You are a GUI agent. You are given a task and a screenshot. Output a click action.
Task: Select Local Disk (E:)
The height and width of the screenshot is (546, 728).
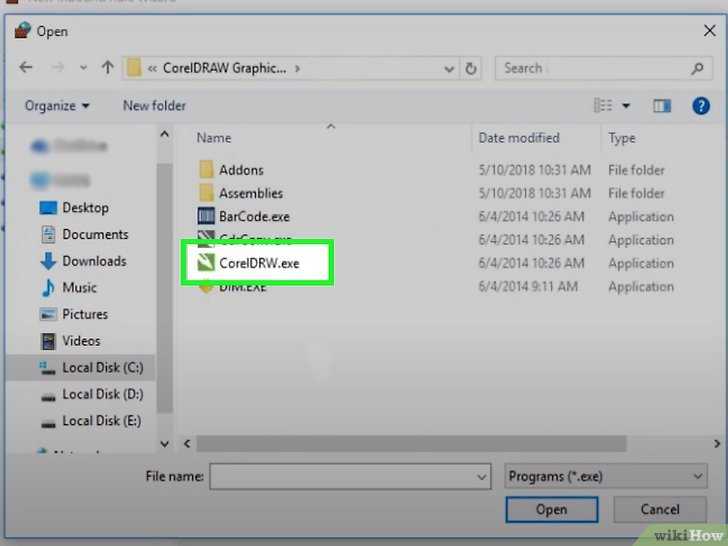[x=102, y=421]
